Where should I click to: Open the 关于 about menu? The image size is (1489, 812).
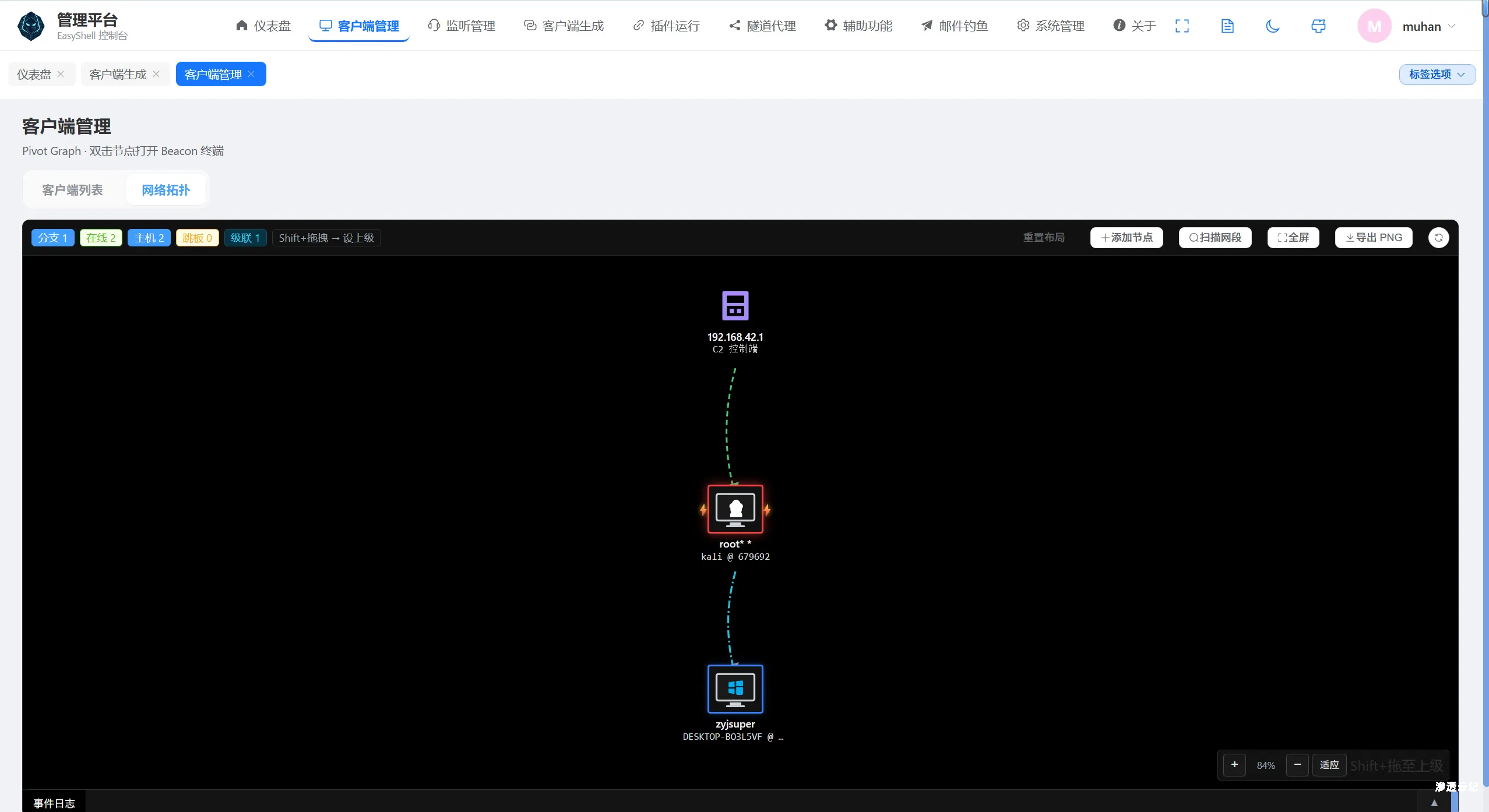(x=1134, y=26)
